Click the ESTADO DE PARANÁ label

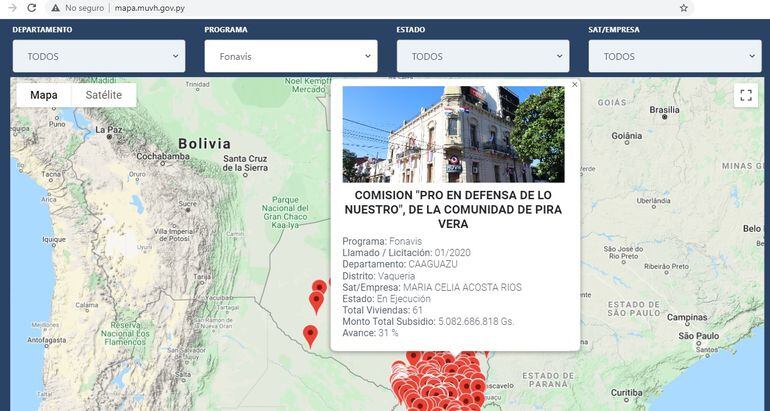tap(548, 380)
